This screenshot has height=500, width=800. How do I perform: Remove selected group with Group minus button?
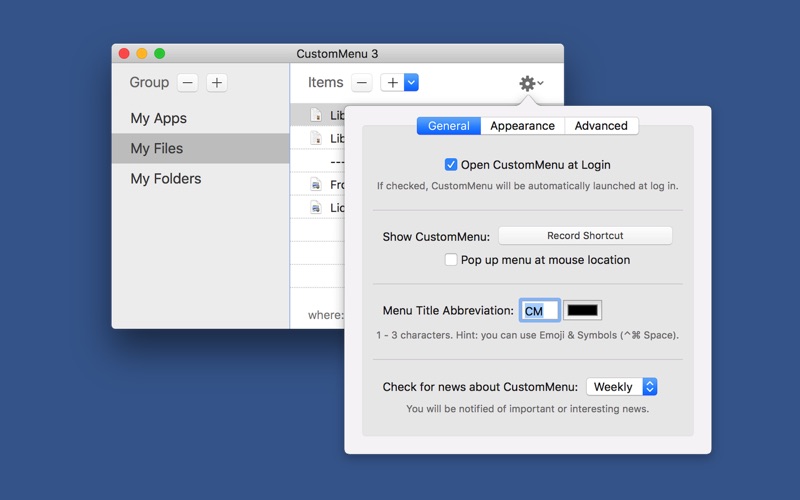click(188, 83)
